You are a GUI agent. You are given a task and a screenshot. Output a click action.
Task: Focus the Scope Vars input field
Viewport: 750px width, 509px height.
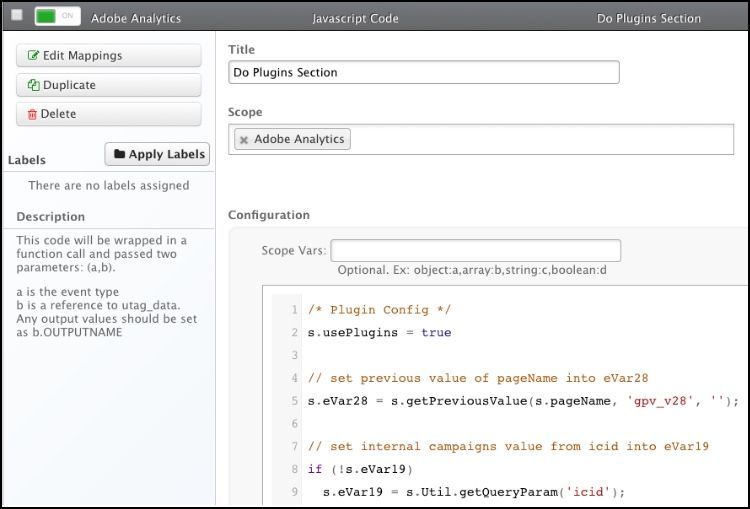pos(475,250)
